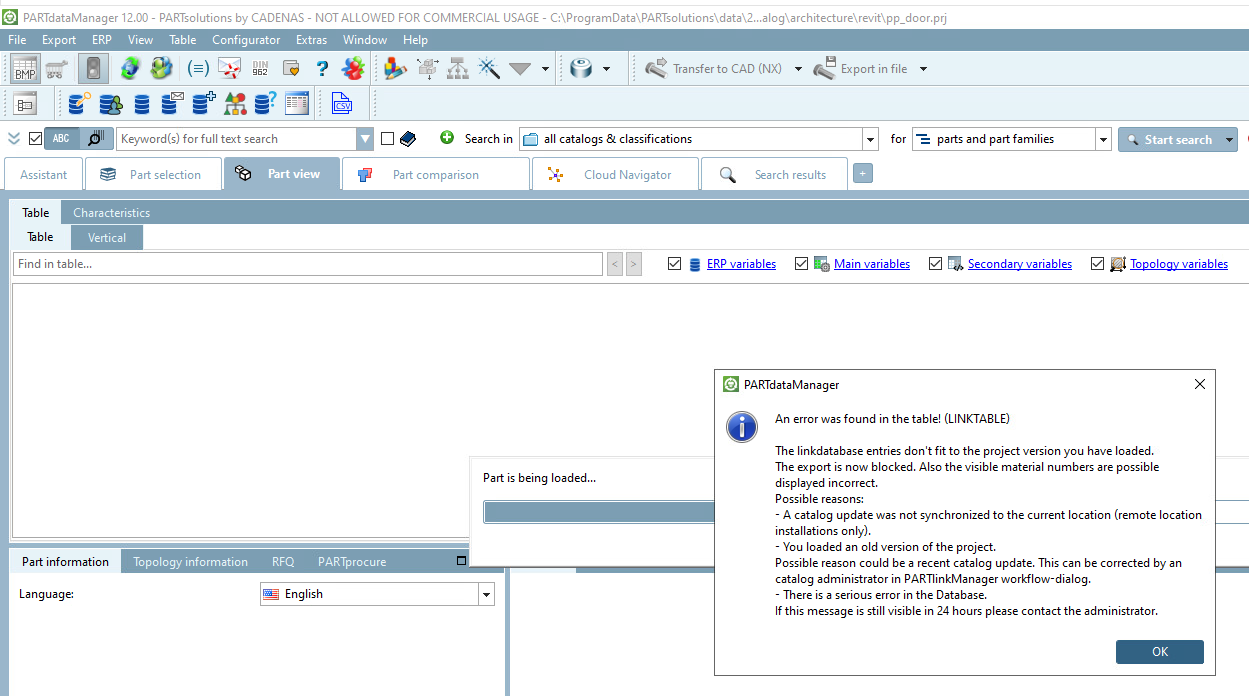Click the barcode search mode icon

[x=95, y=139]
